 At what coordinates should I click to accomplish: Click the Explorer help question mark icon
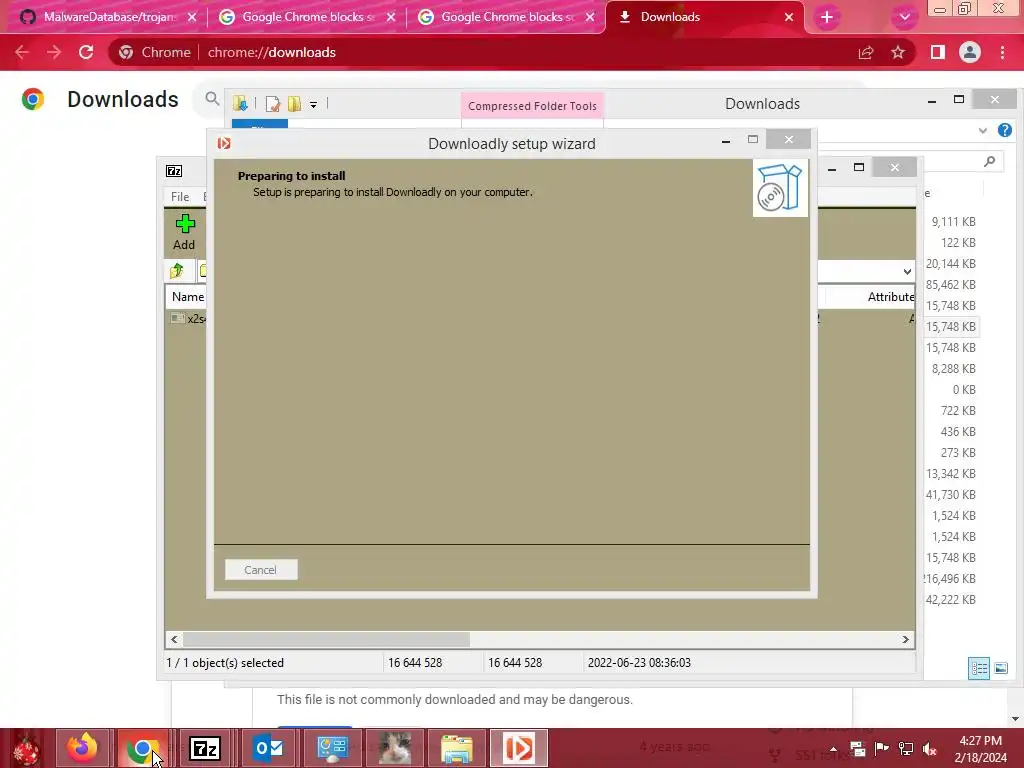point(1004,130)
